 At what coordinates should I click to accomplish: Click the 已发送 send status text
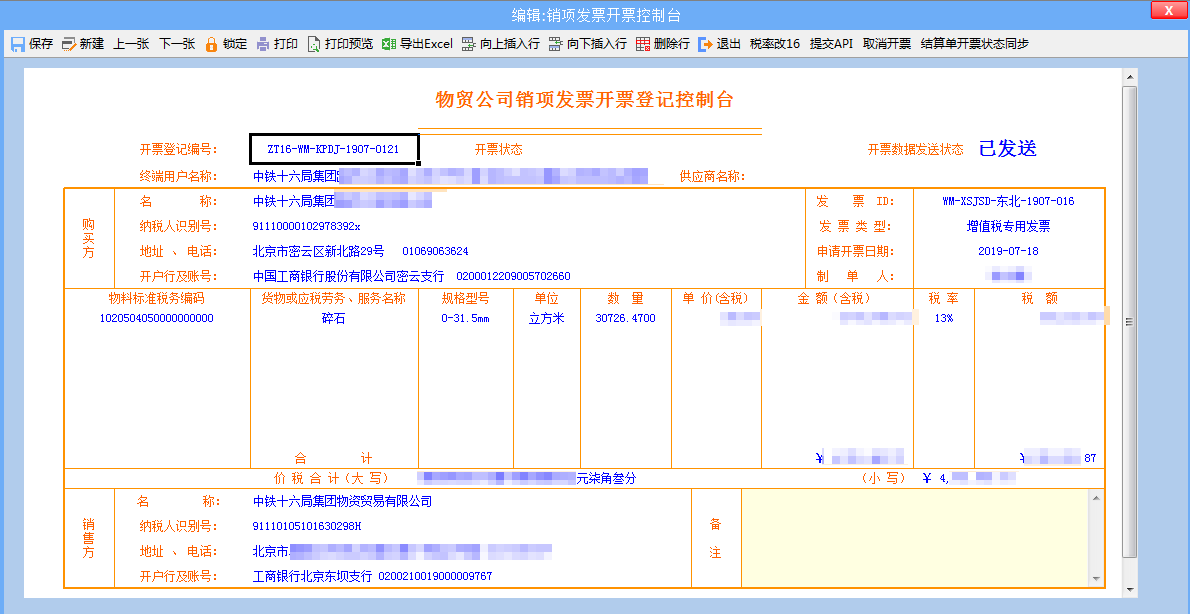pyautogui.click(x=1007, y=149)
